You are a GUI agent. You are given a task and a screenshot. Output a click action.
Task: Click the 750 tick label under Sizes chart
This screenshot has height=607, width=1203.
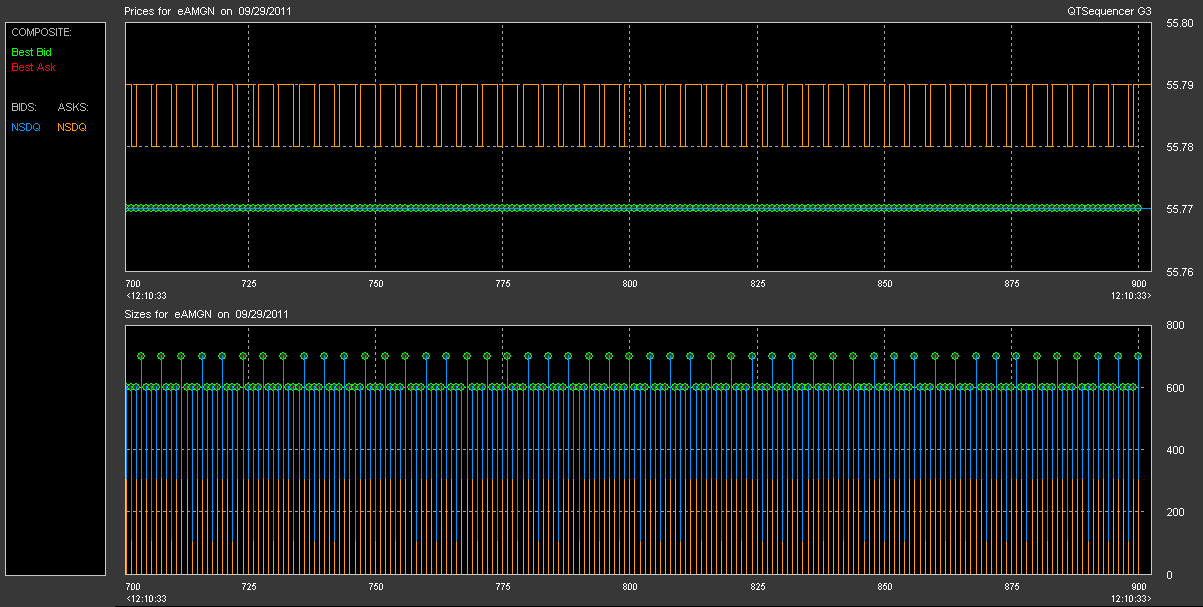click(375, 587)
